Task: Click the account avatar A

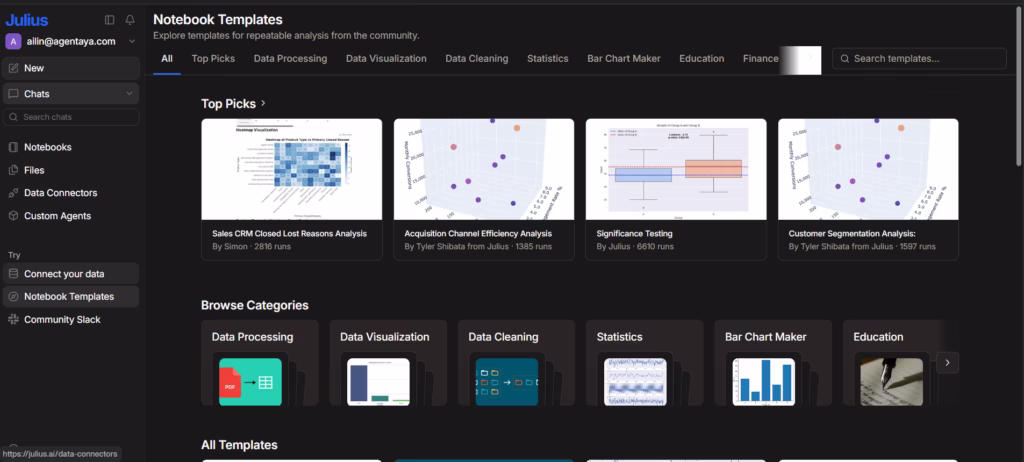Action: coord(13,41)
